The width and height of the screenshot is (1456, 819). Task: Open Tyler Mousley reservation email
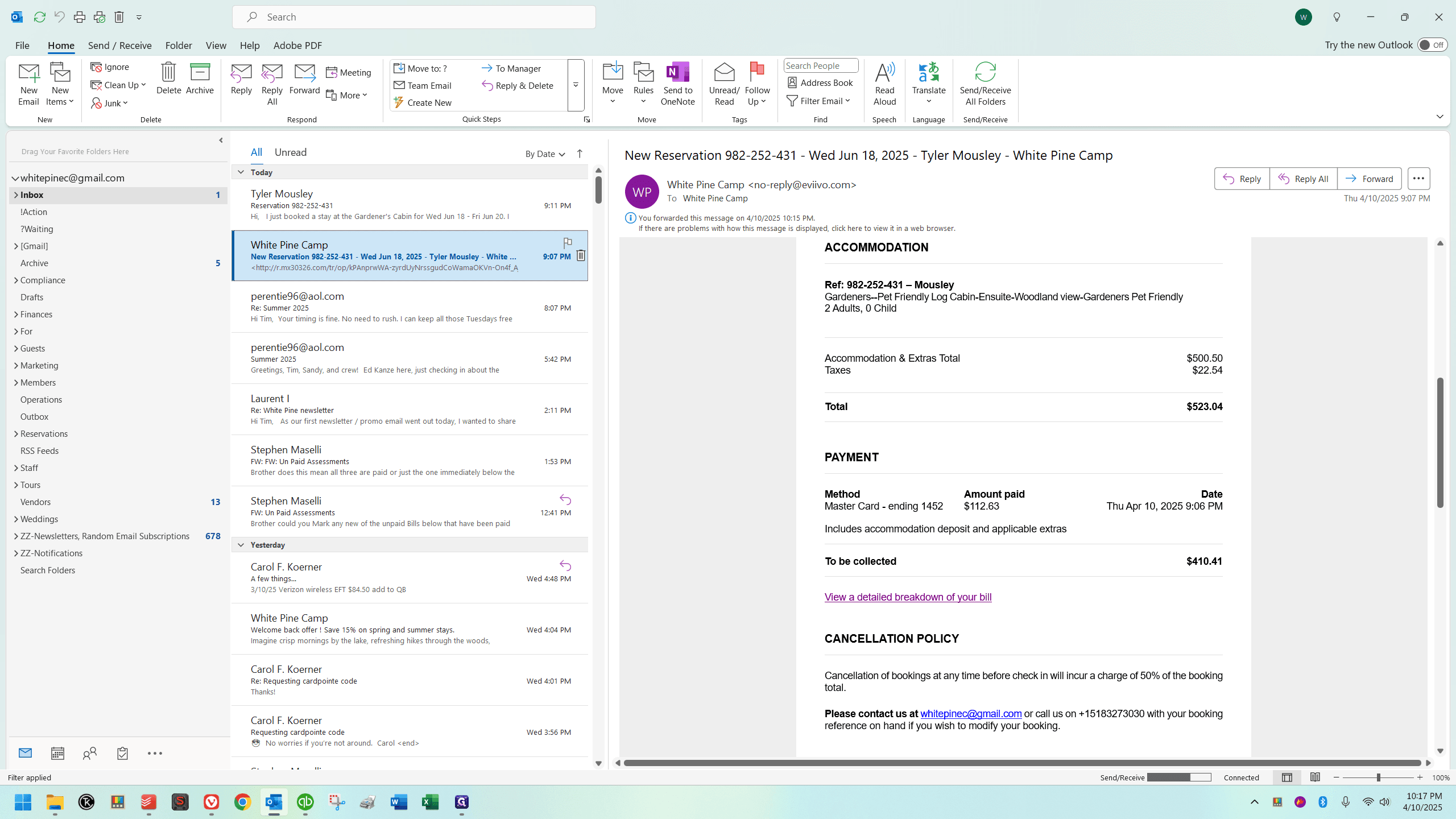coord(409,205)
